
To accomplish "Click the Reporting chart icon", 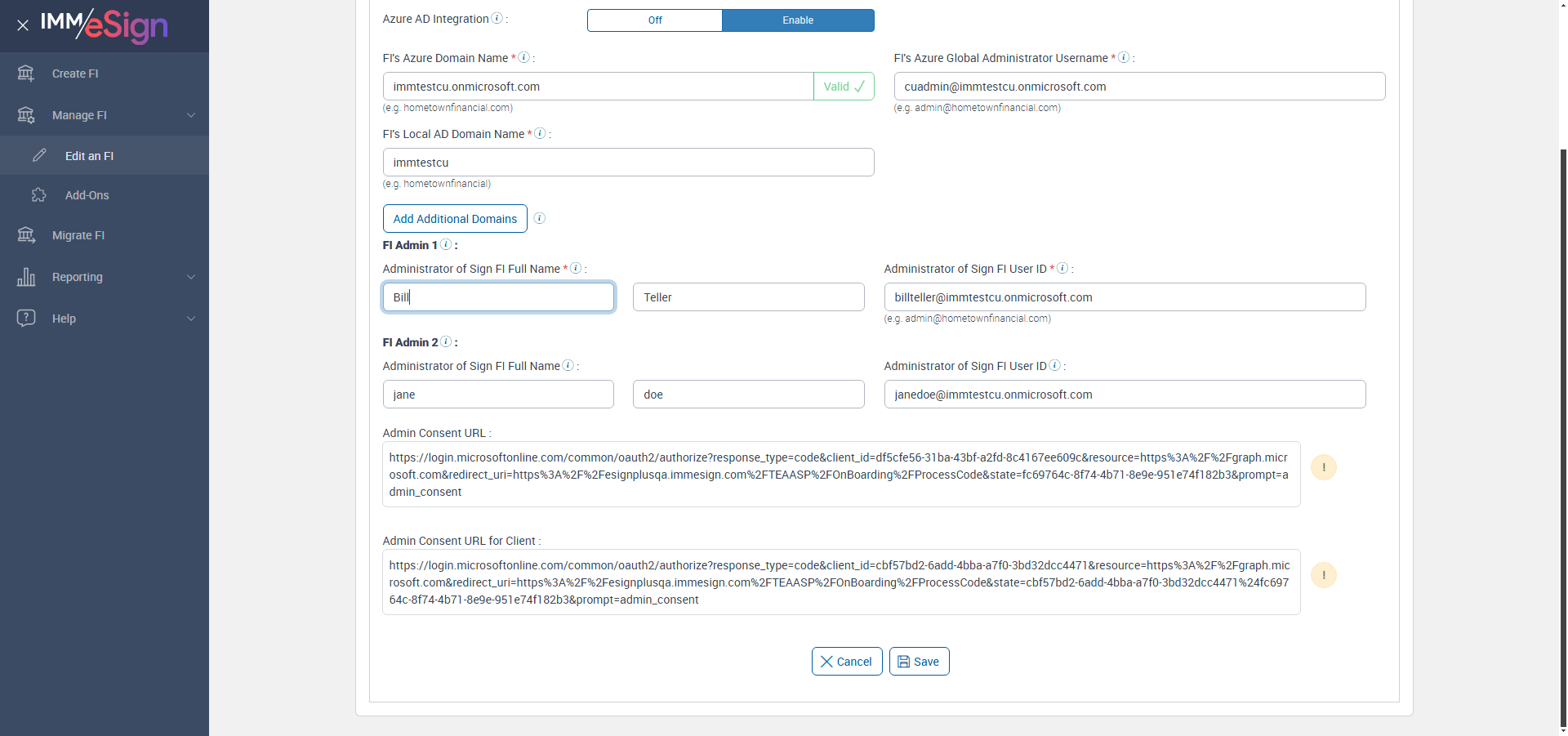I will pos(26,277).
